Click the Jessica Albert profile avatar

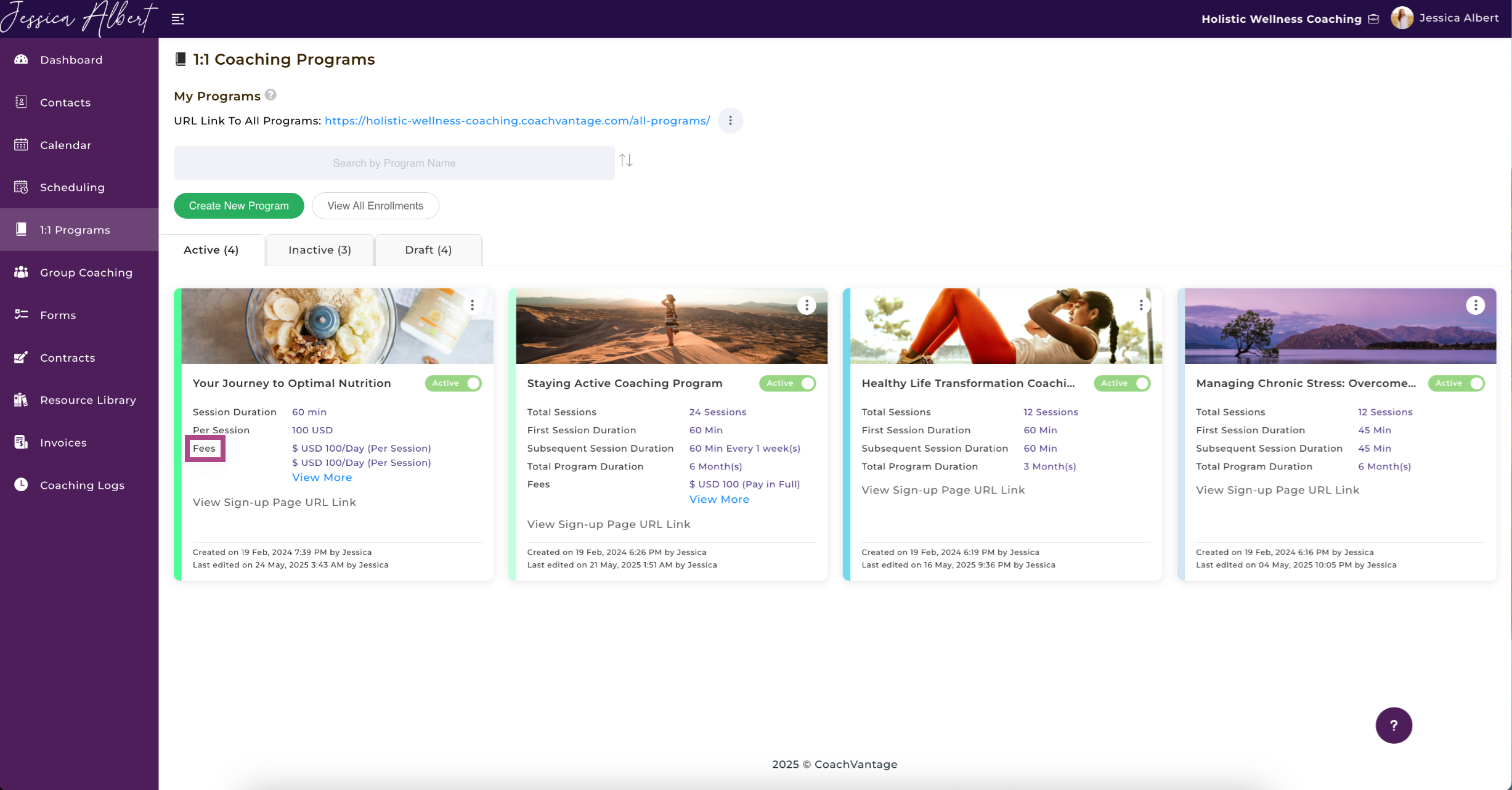coord(1402,18)
